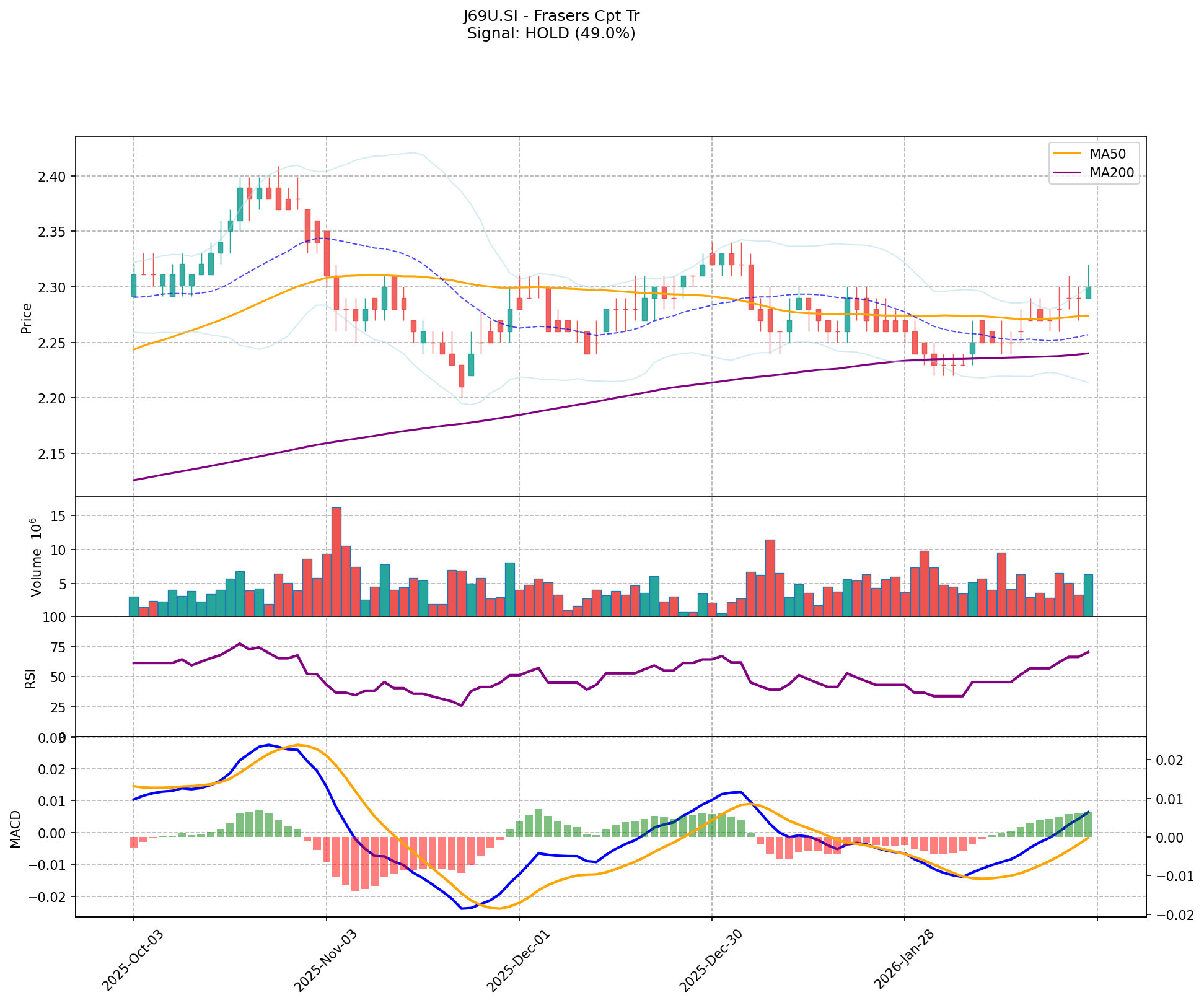Click the MACD axis label
The image size is (1204, 1003).
(x=16, y=829)
